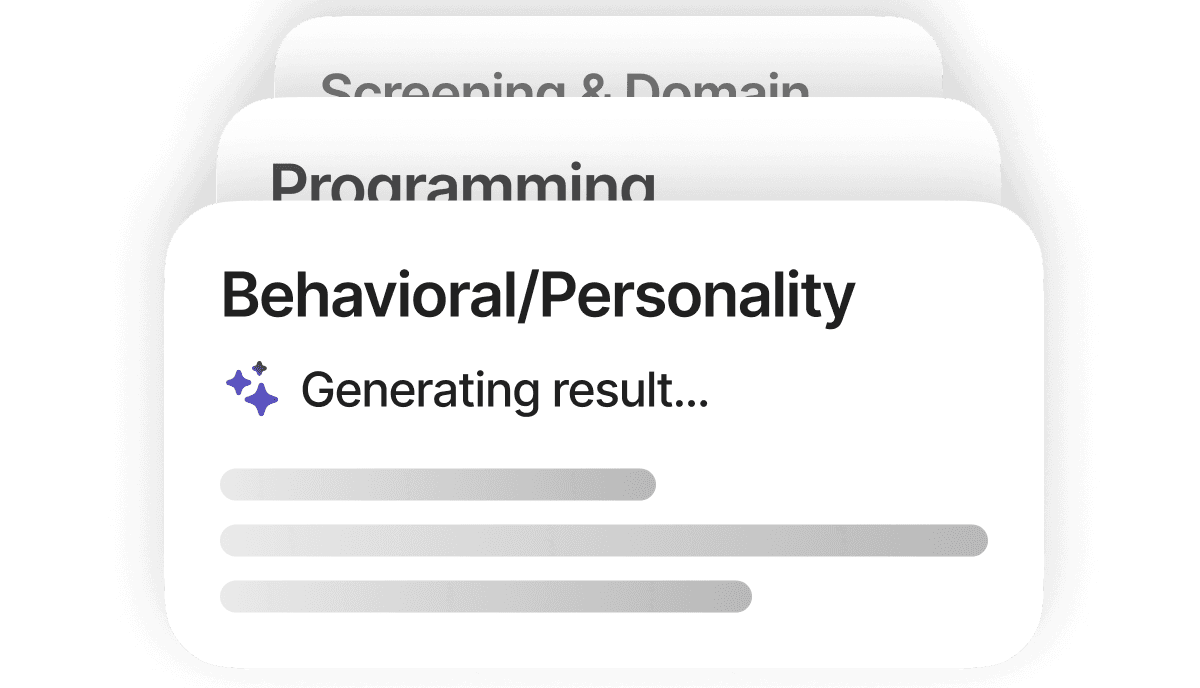Click the largest purple sparkle star

coord(261,398)
